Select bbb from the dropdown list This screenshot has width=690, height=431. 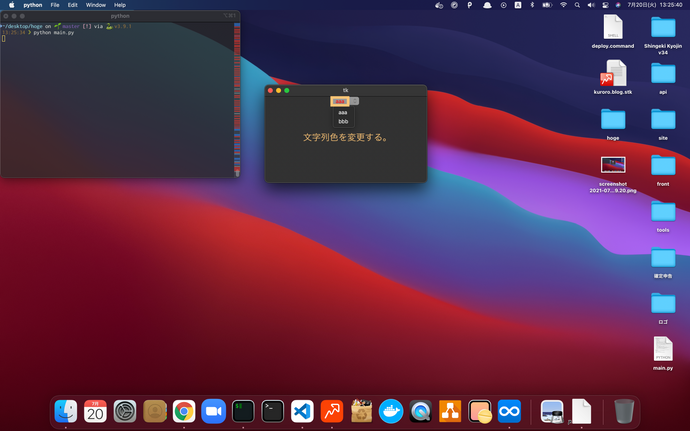(343, 122)
